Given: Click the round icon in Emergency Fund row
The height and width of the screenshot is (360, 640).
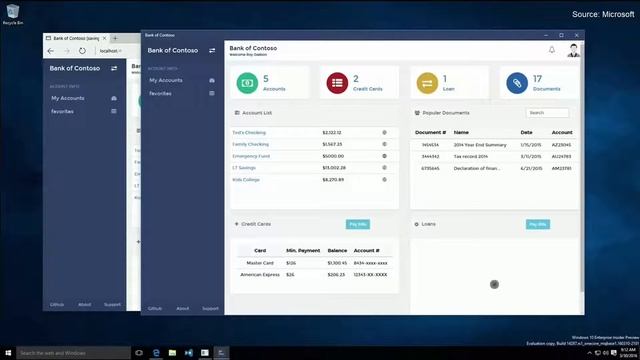Looking at the screenshot, I should tap(384, 156).
